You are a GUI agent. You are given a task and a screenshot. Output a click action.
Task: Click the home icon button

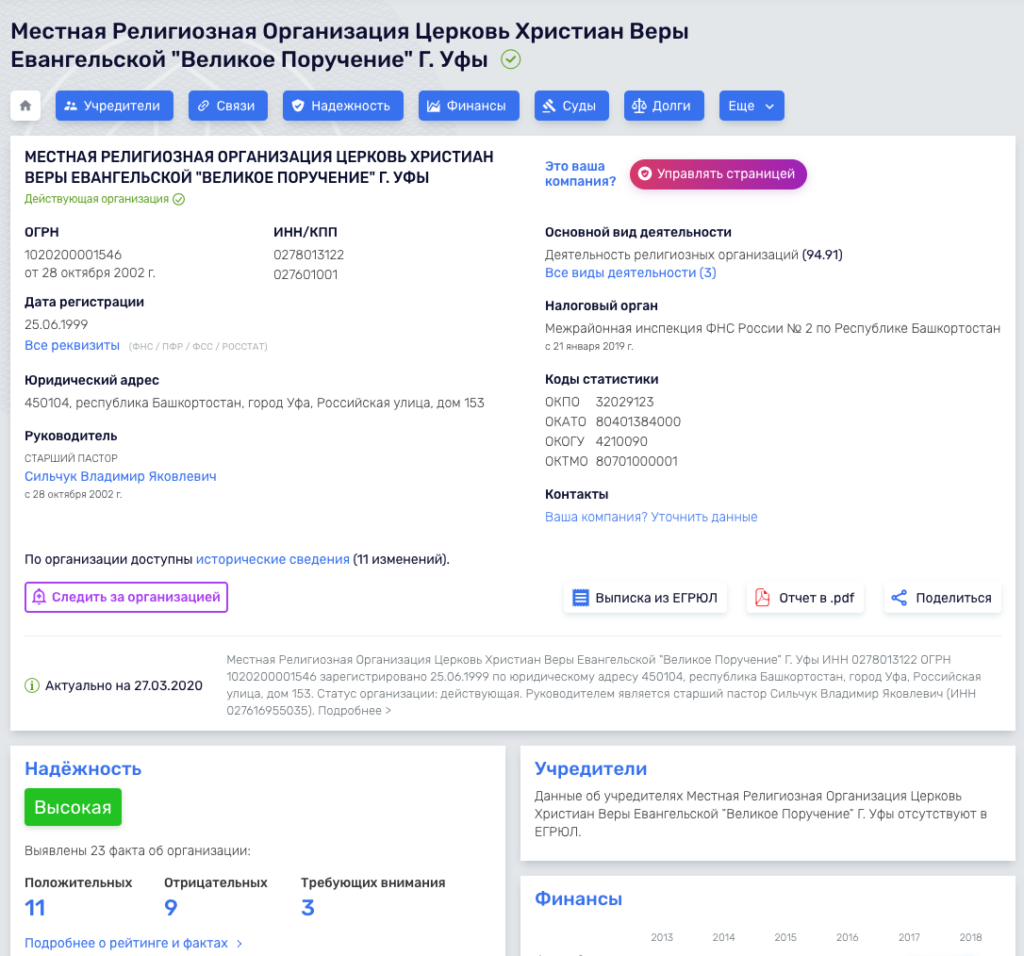(x=25, y=106)
